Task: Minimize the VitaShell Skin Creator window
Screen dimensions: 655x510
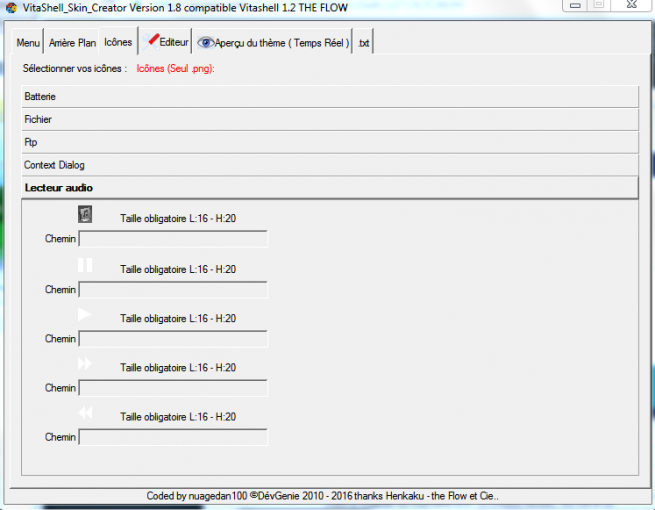Action: 575,5
